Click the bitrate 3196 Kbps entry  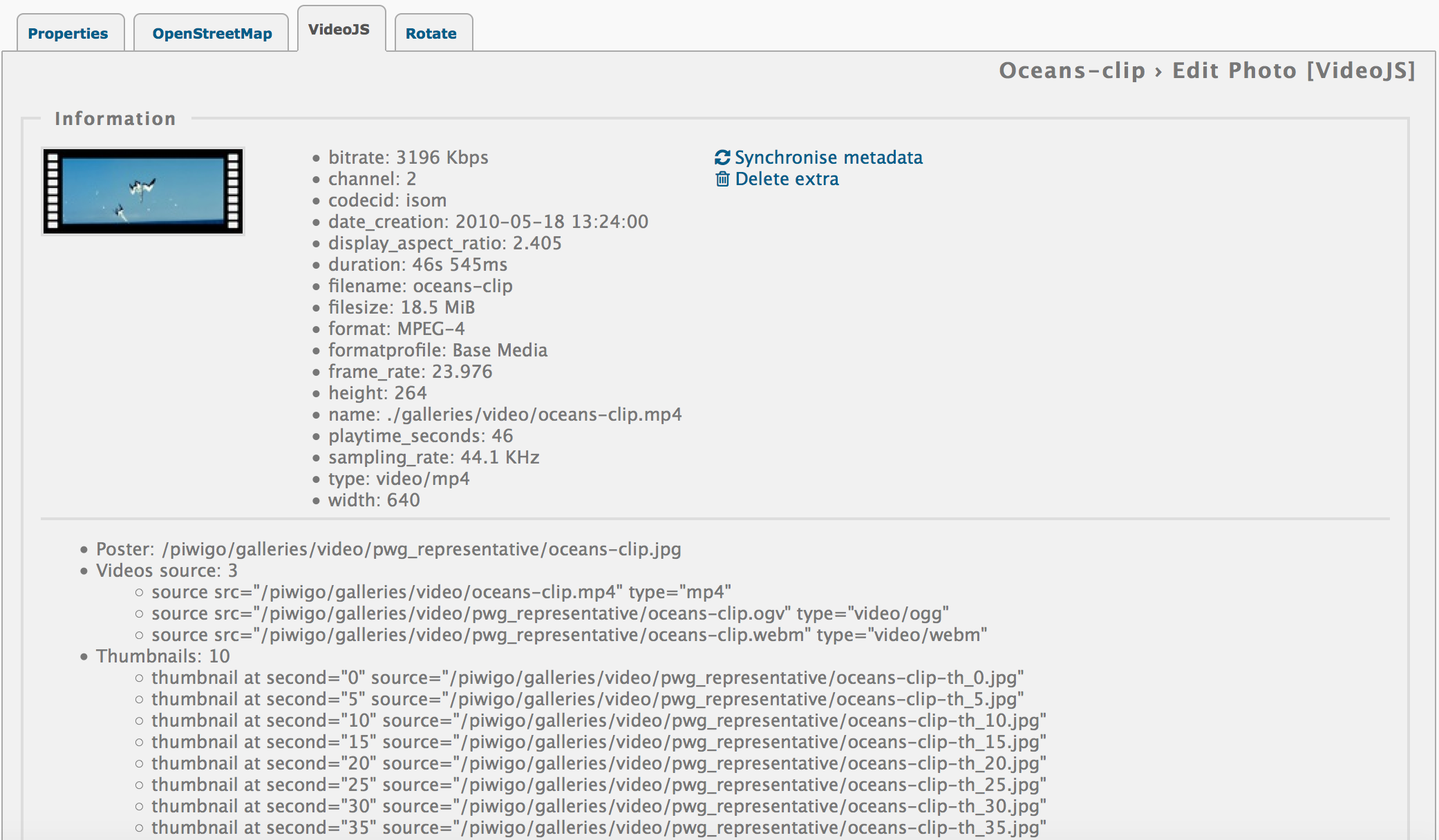click(x=408, y=157)
